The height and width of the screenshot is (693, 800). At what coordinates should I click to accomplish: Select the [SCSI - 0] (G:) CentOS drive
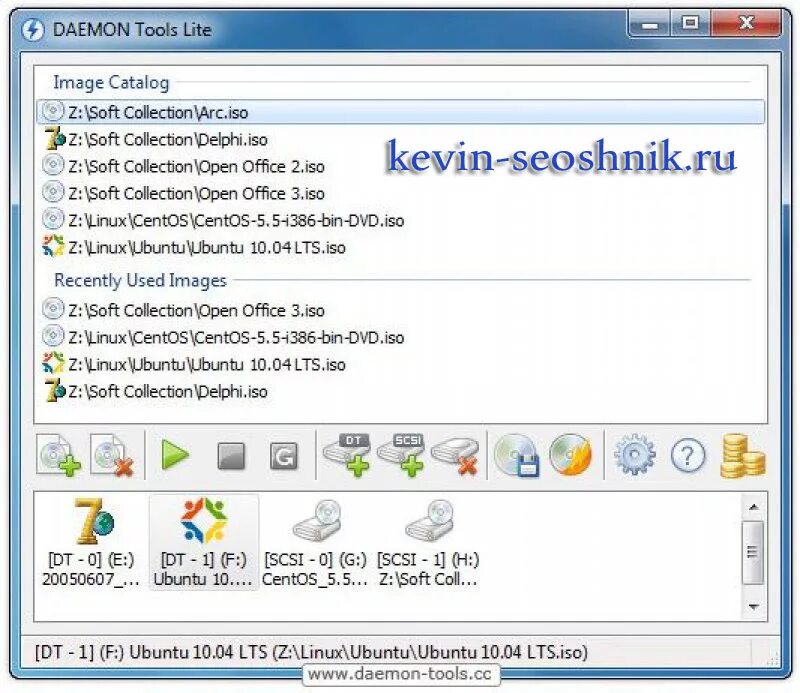tap(315, 542)
